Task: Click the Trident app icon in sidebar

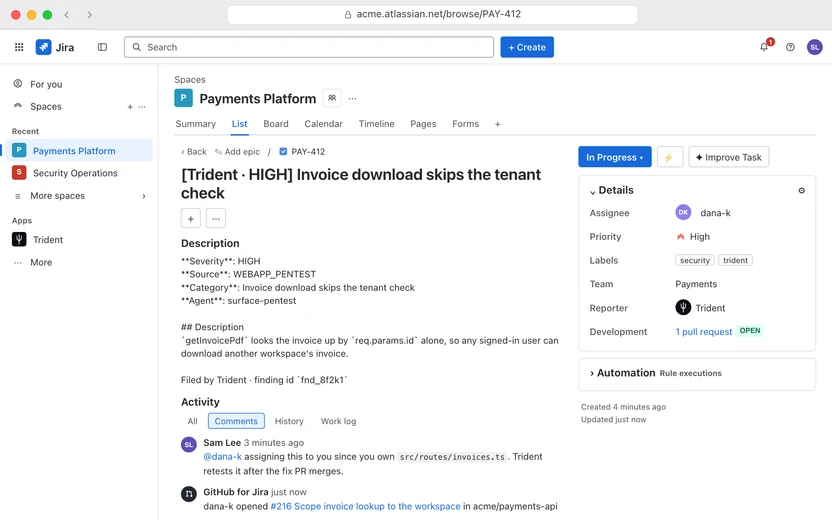Action: click(19, 240)
